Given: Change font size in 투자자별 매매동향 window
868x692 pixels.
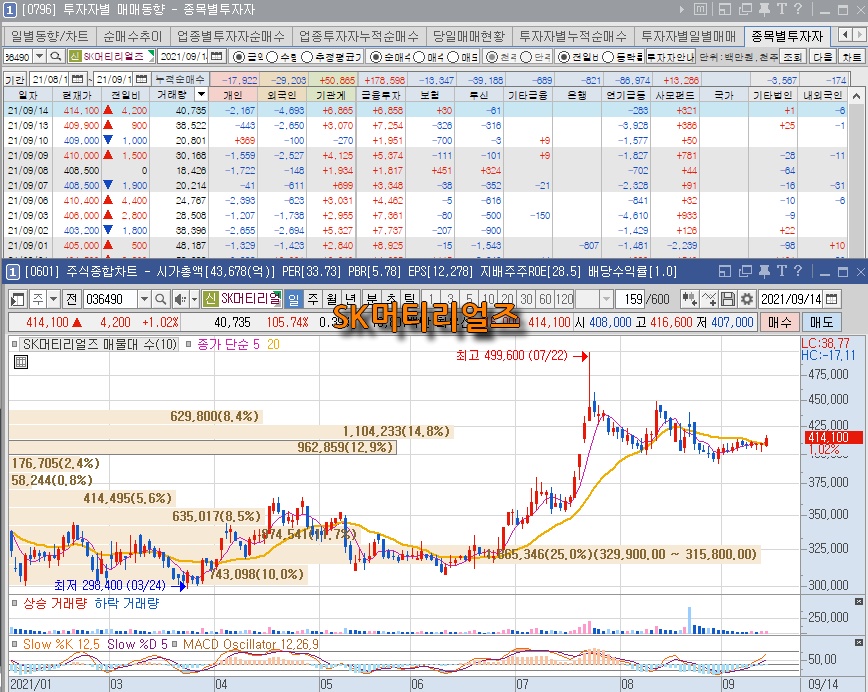Looking at the screenshot, I should coord(782,9).
